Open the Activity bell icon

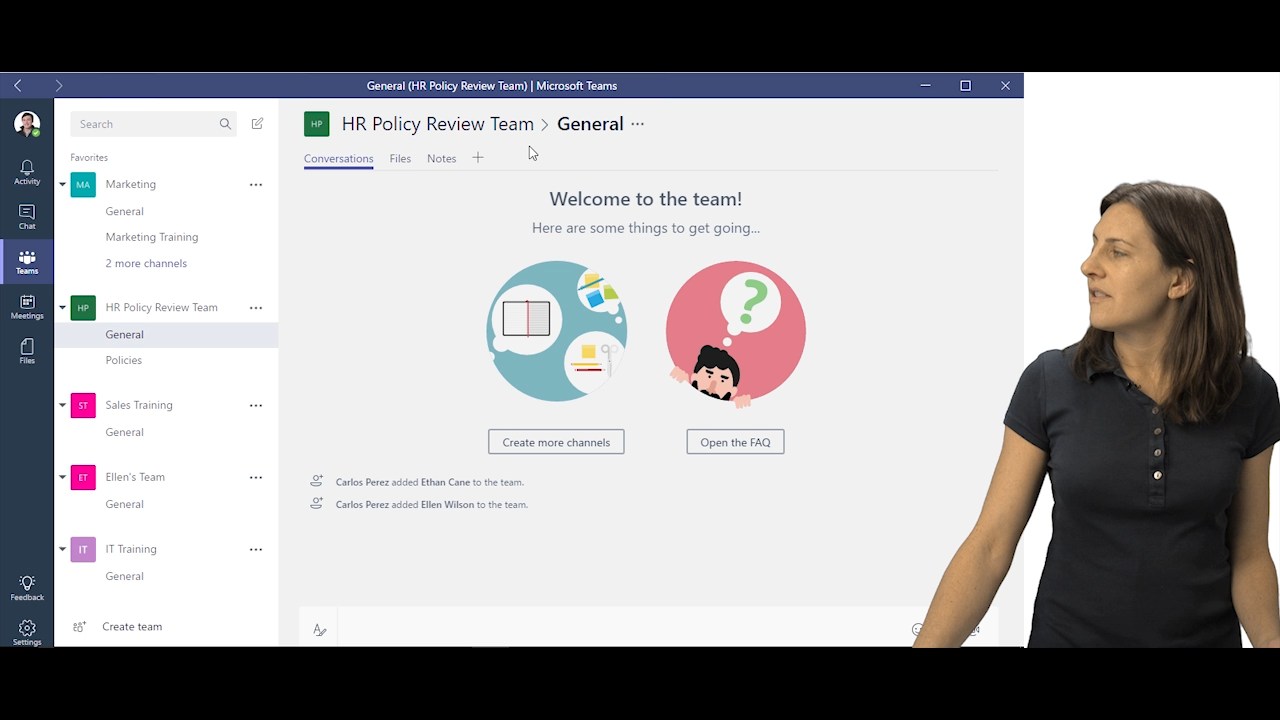(x=27, y=172)
